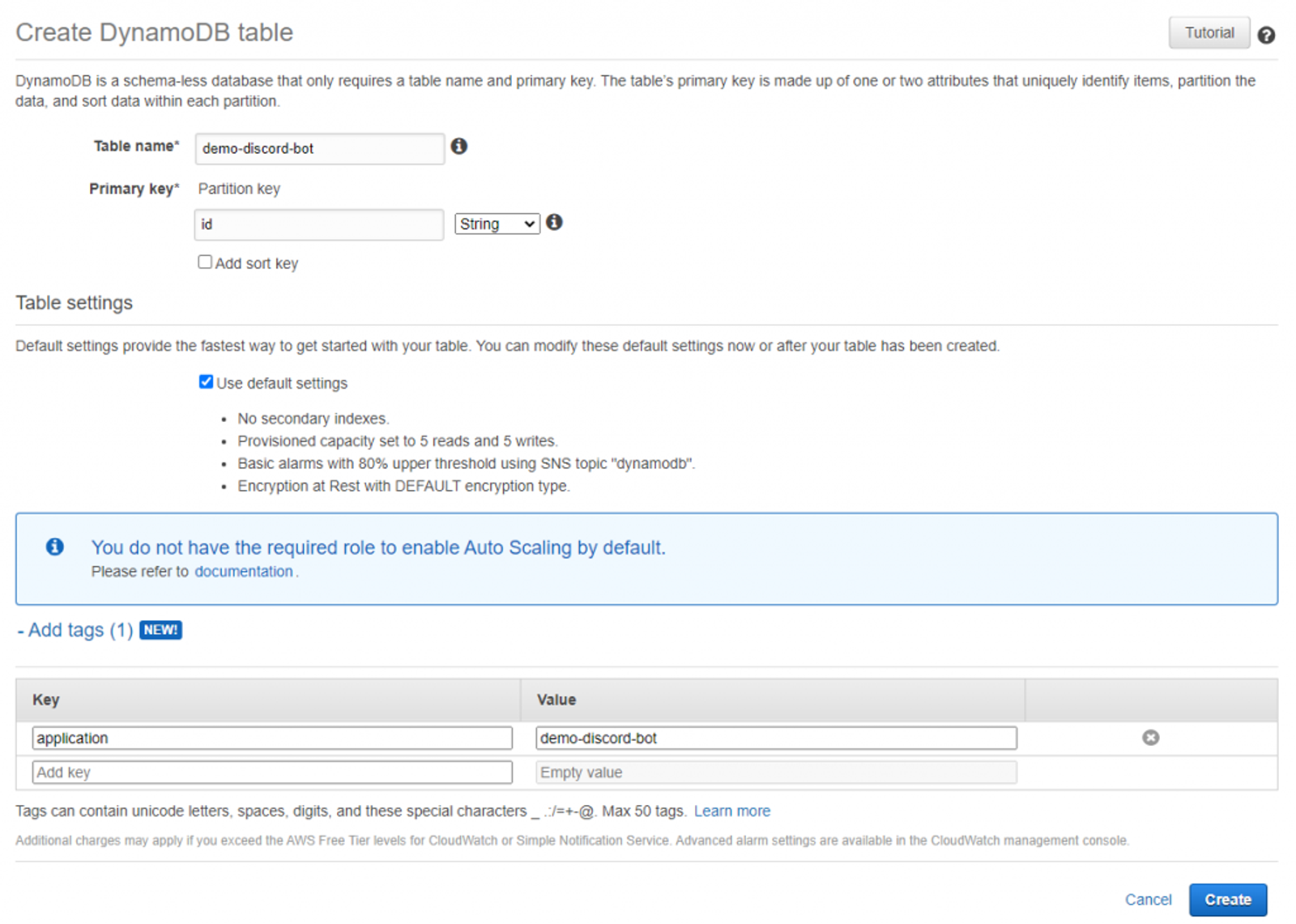
Task: Click info icon next to String type
Action: pos(554,222)
